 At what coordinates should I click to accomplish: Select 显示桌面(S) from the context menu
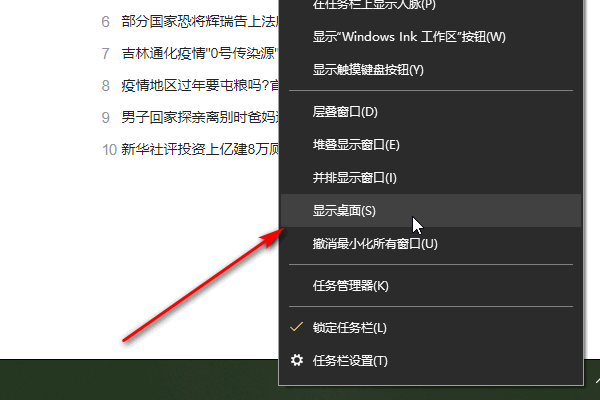(431, 211)
